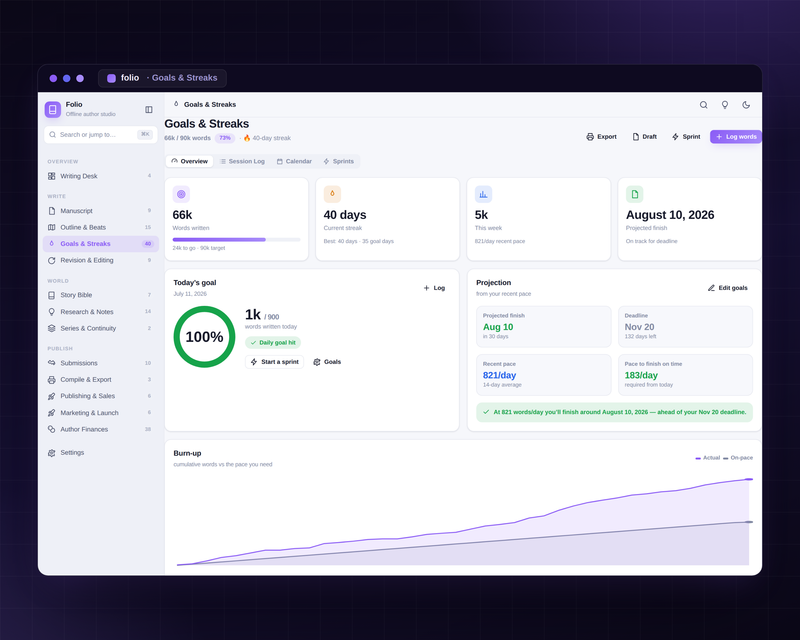Toggle the Actual series in Burn-up legend
Screen dimensions: 800x640
pos(708,458)
